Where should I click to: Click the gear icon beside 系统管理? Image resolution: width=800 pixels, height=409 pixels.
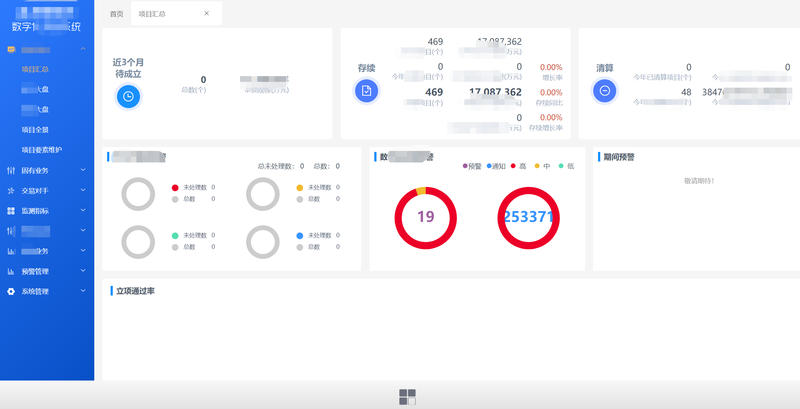(x=11, y=292)
